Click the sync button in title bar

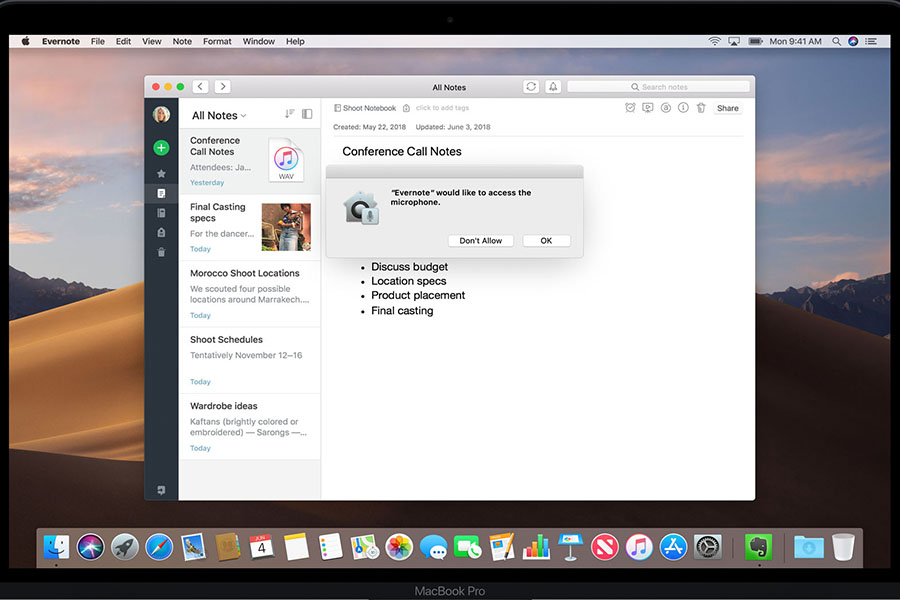click(531, 87)
